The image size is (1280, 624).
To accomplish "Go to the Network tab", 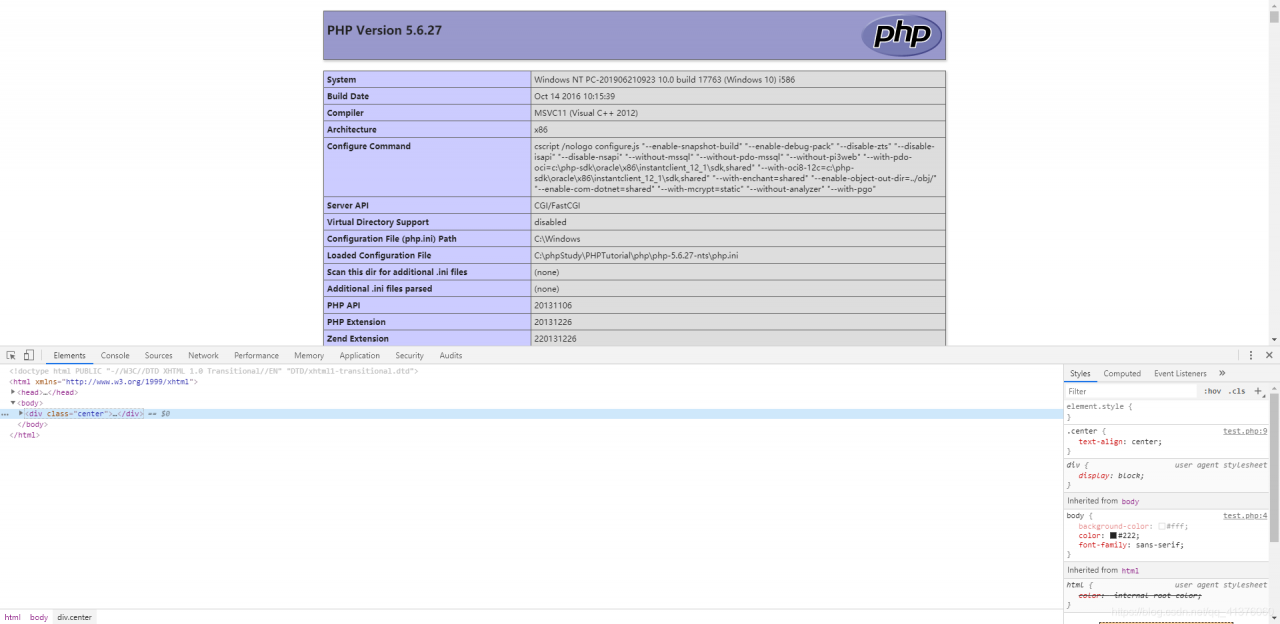I will click(x=203, y=355).
